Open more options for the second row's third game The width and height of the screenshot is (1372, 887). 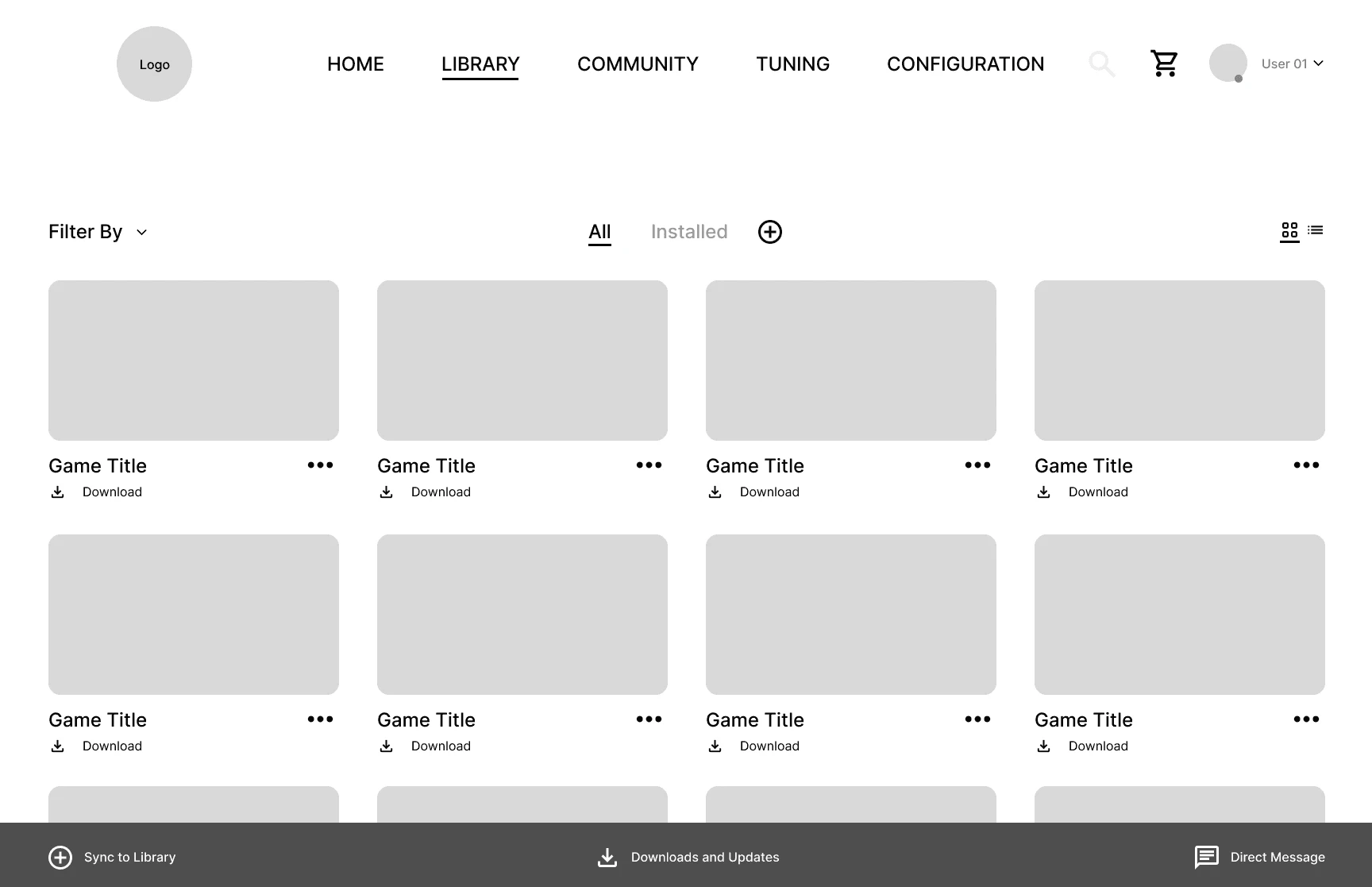click(x=977, y=719)
